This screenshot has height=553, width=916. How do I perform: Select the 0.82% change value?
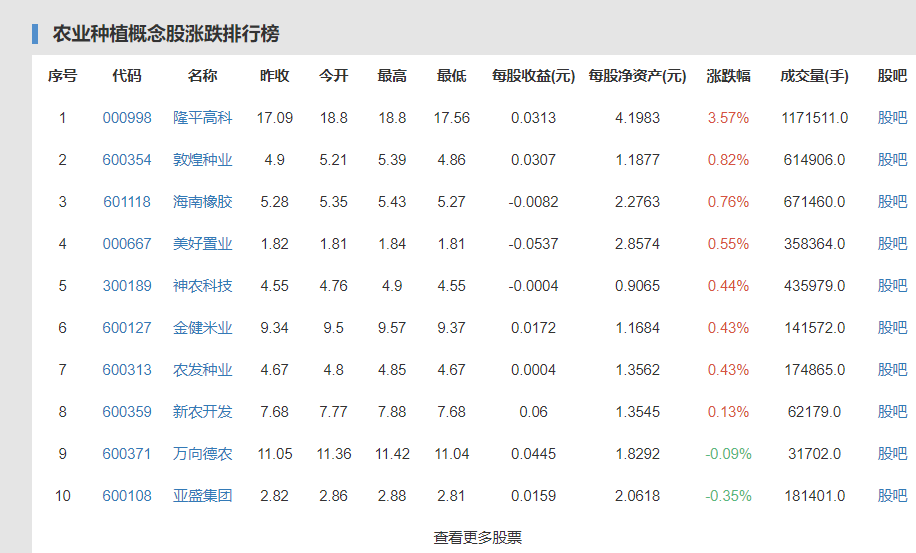pos(728,160)
